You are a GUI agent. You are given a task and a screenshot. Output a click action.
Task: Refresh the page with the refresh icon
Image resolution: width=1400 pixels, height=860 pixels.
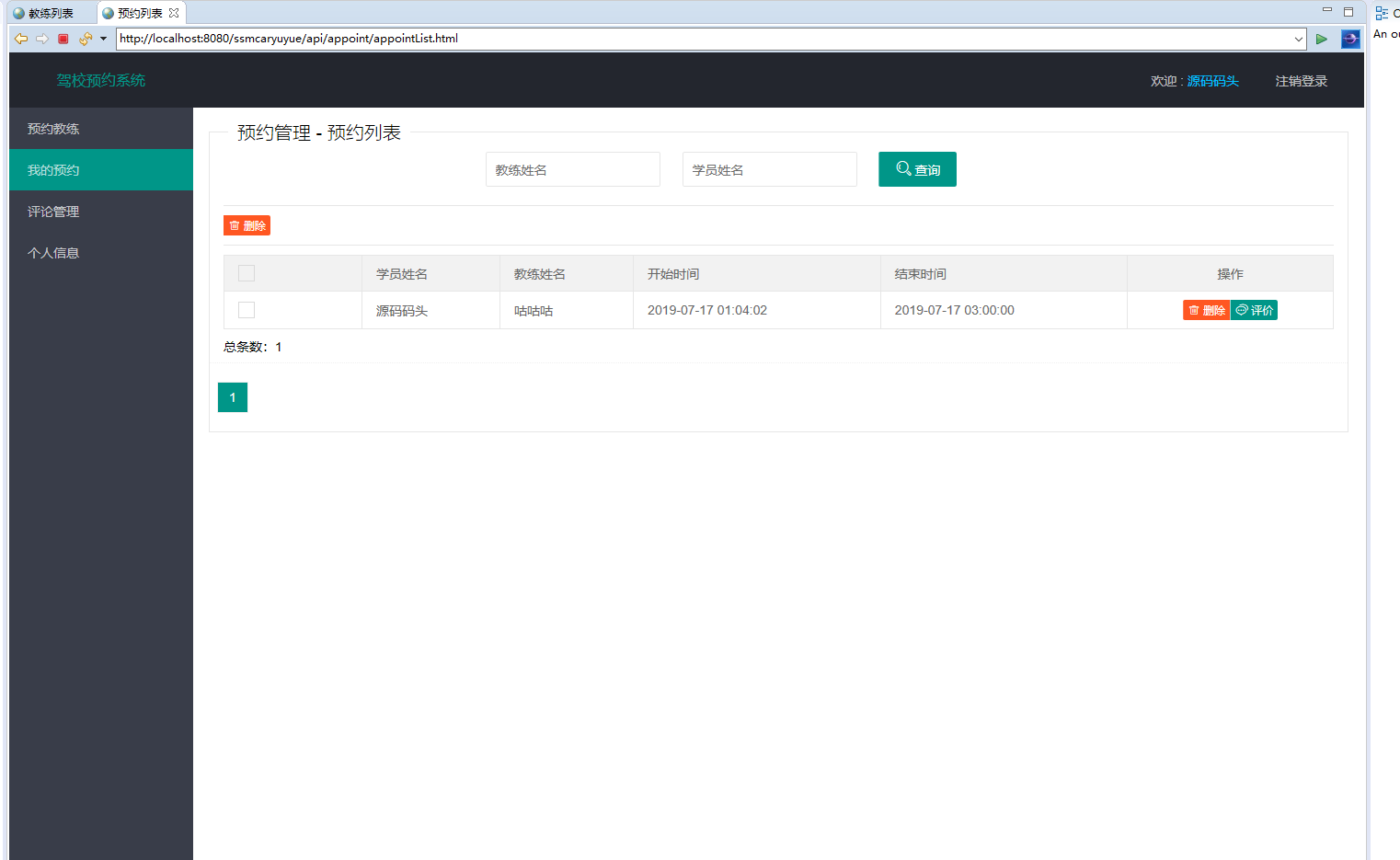(x=86, y=39)
